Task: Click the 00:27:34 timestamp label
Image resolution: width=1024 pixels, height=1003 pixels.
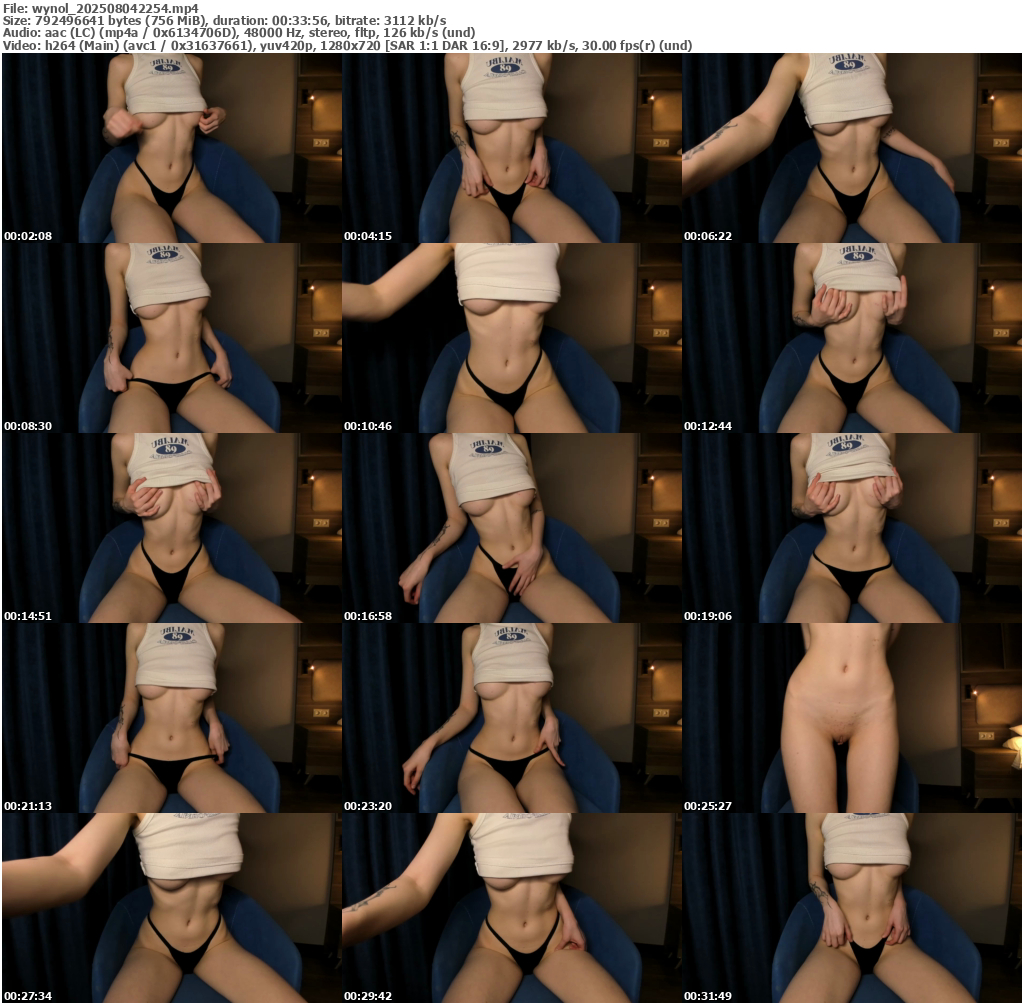Action: tap(28, 996)
